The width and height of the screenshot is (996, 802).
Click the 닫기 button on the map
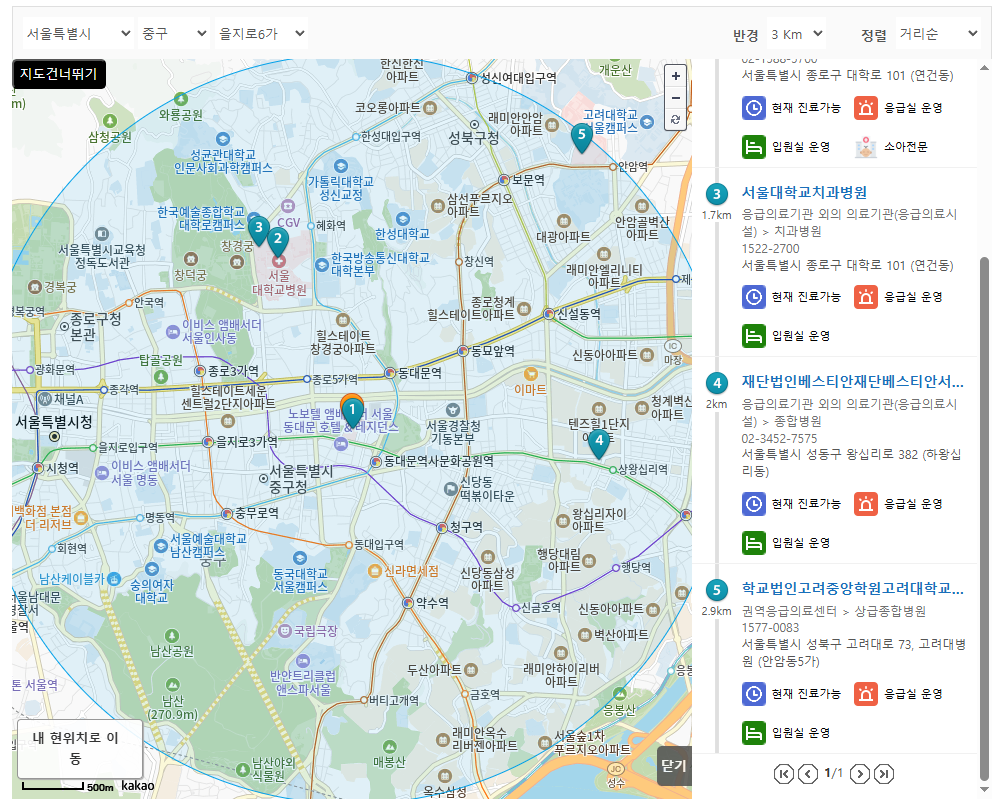(674, 765)
